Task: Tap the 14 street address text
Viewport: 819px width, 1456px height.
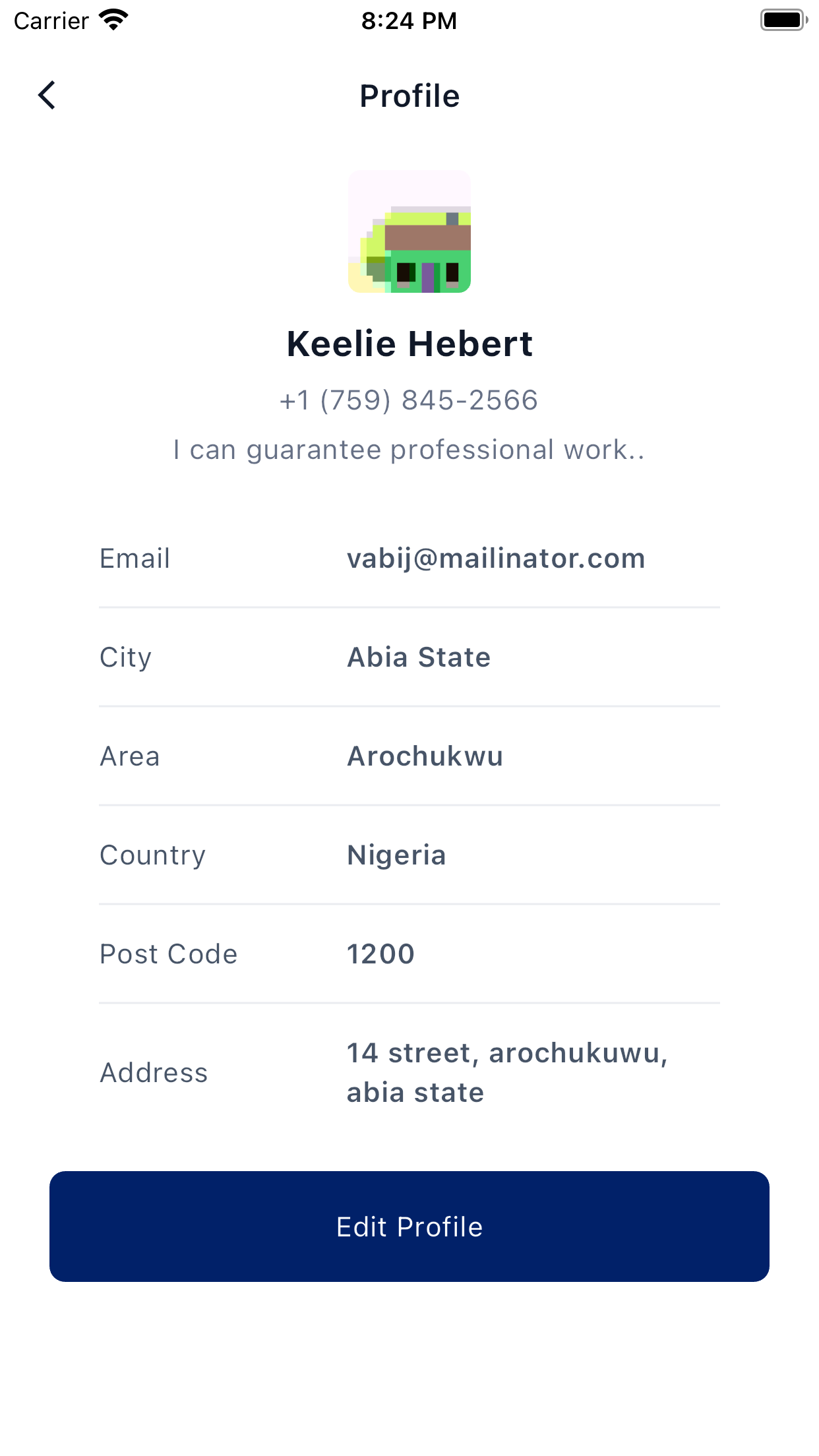Action: (x=508, y=1073)
